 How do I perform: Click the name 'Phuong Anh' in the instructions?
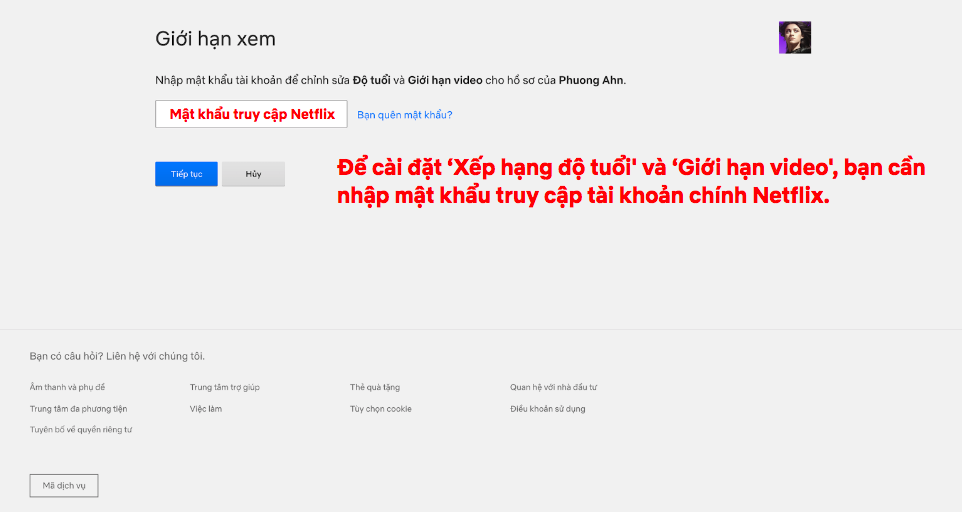click(591, 80)
